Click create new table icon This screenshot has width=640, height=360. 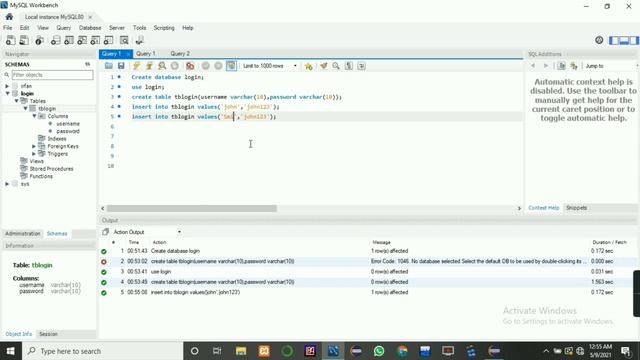coord(69,40)
